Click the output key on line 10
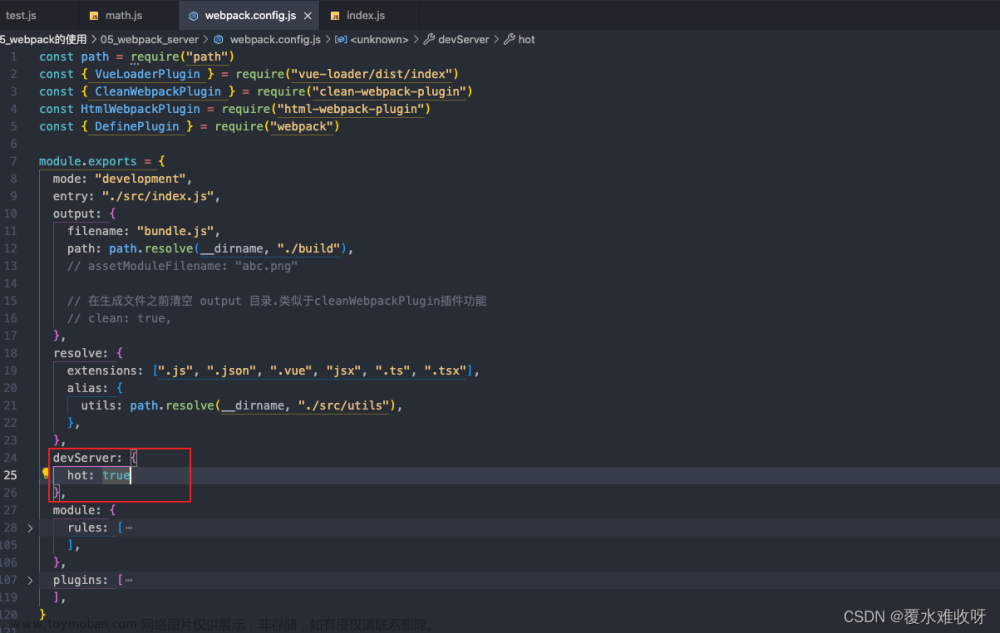This screenshot has width=1000, height=633. click(74, 214)
